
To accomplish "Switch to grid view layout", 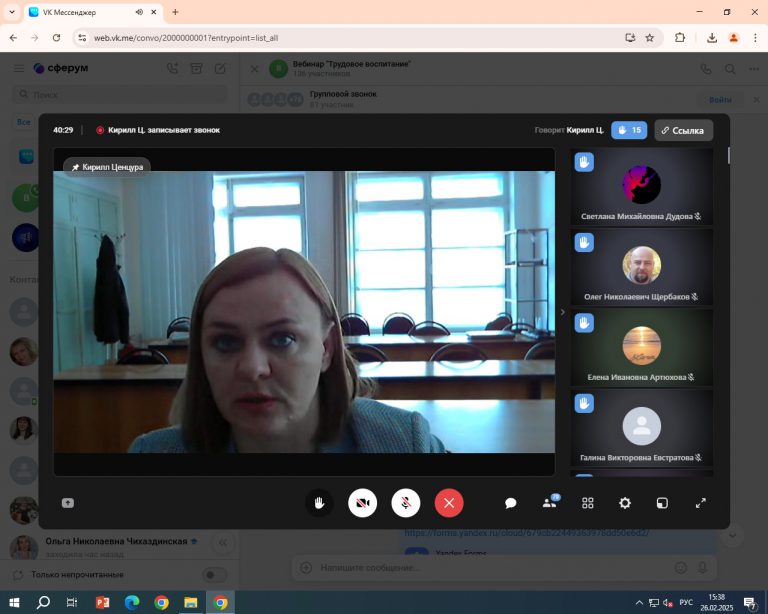I will click(x=588, y=503).
